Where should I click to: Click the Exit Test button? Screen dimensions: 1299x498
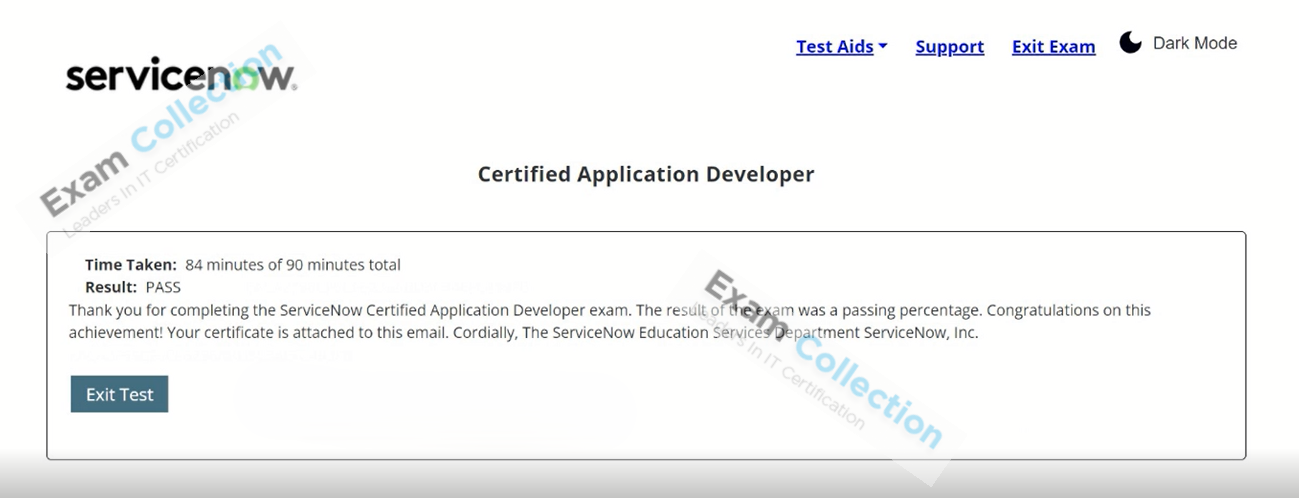(x=119, y=394)
